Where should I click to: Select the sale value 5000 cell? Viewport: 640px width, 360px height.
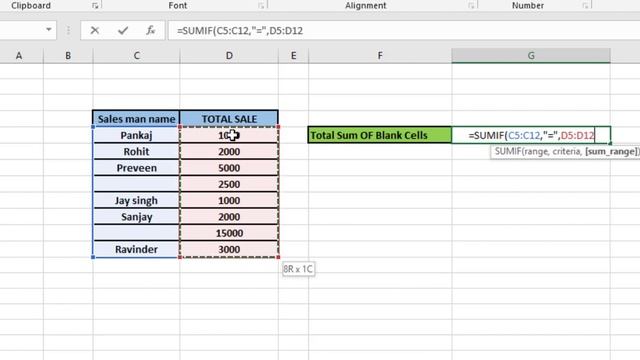click(229, 168)
